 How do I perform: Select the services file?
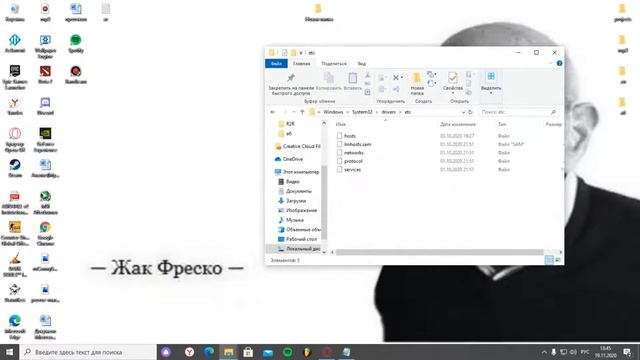point(352,169)
